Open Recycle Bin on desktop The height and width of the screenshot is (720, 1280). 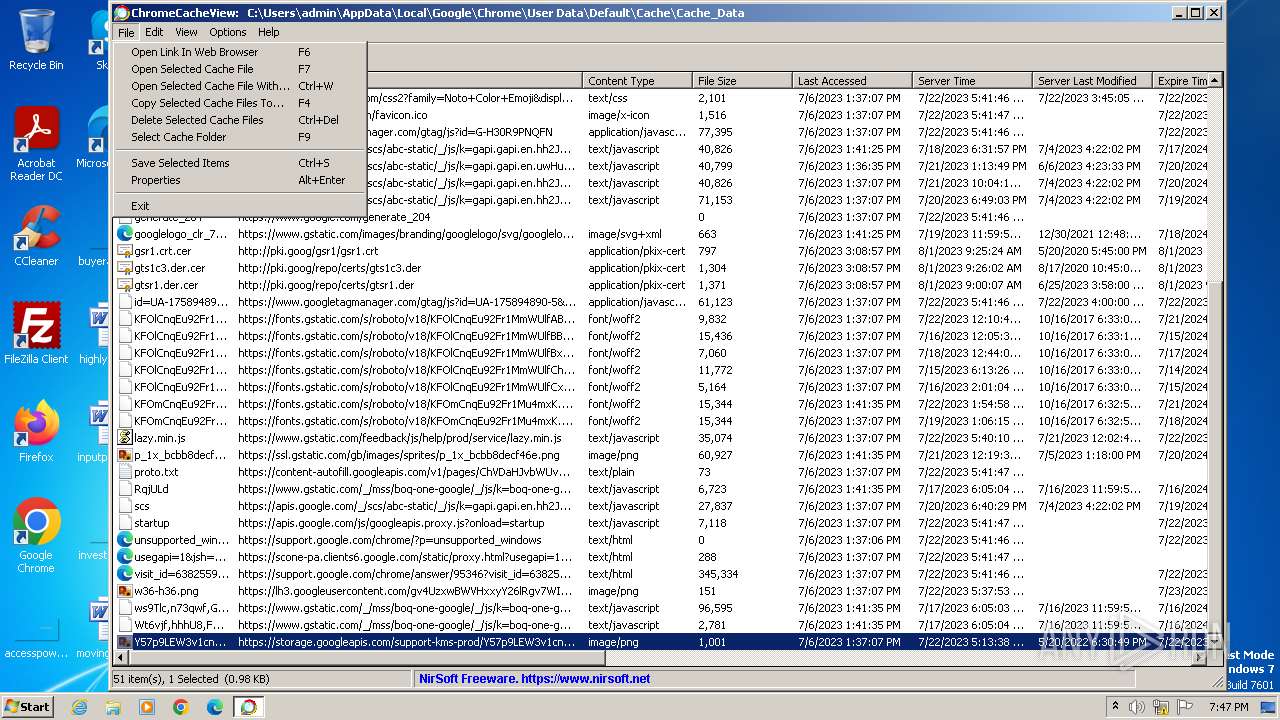(x=36, y=40)
